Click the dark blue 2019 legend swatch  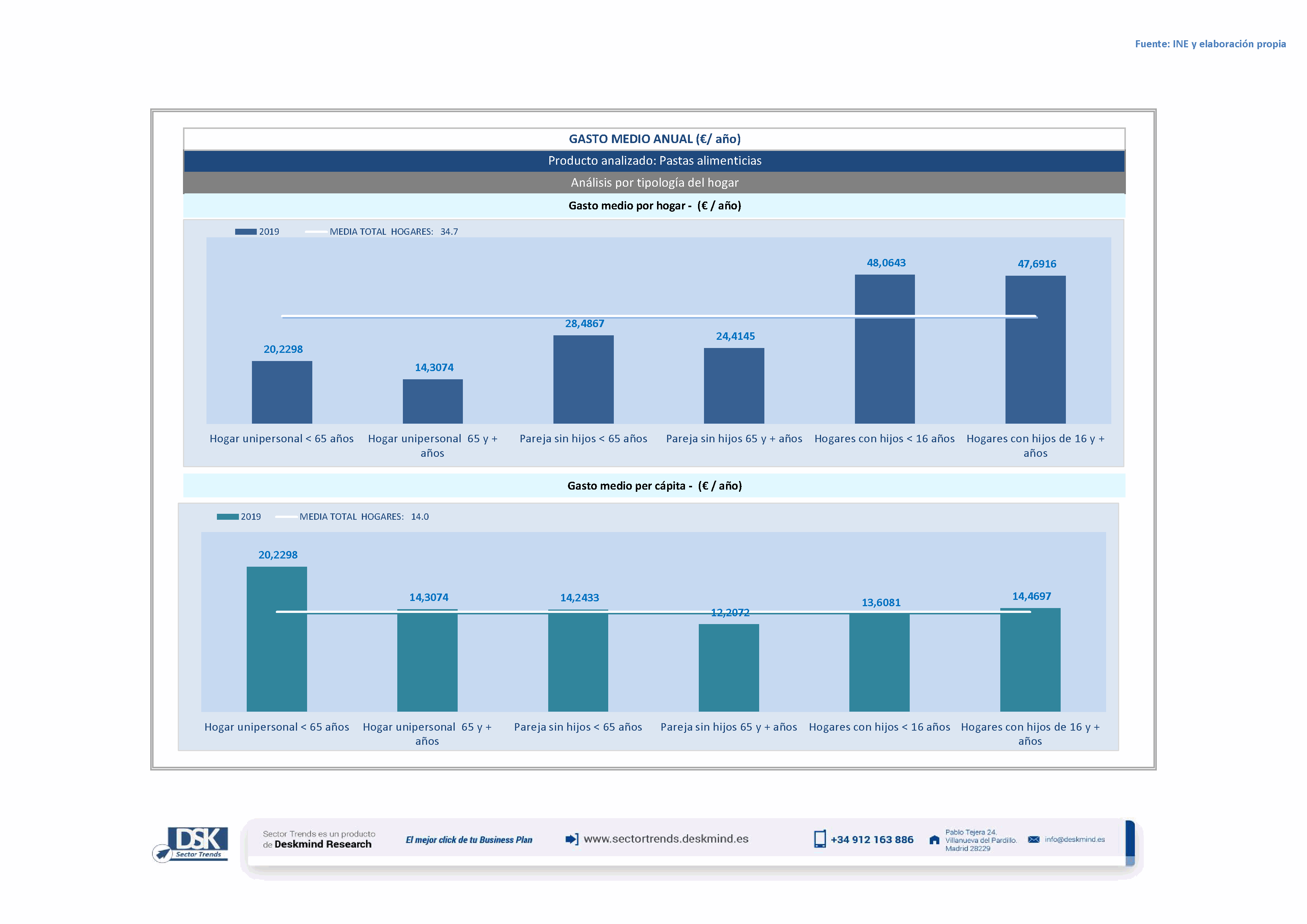245,232
